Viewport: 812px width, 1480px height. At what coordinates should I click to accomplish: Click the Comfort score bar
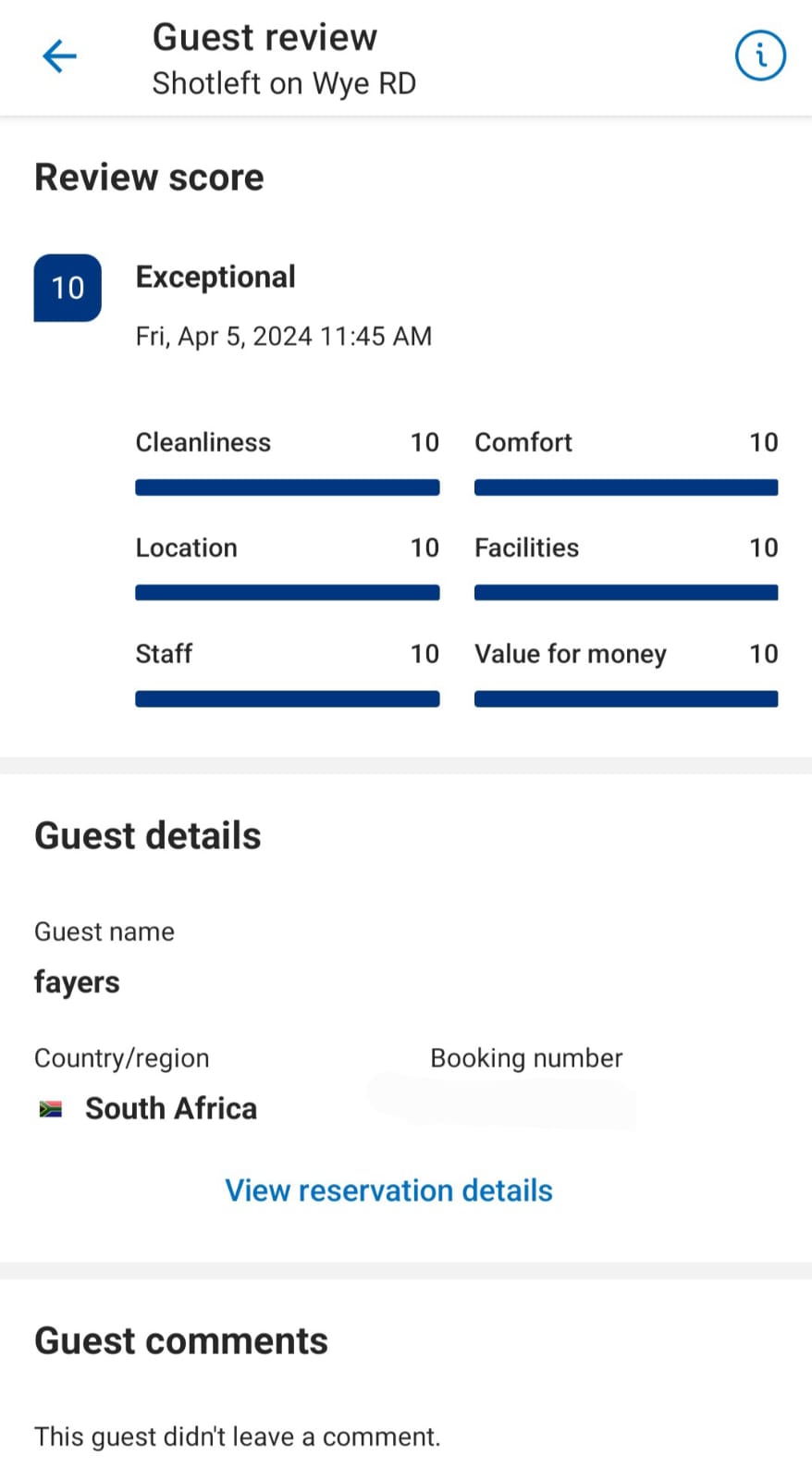click(x=626, y=487)
